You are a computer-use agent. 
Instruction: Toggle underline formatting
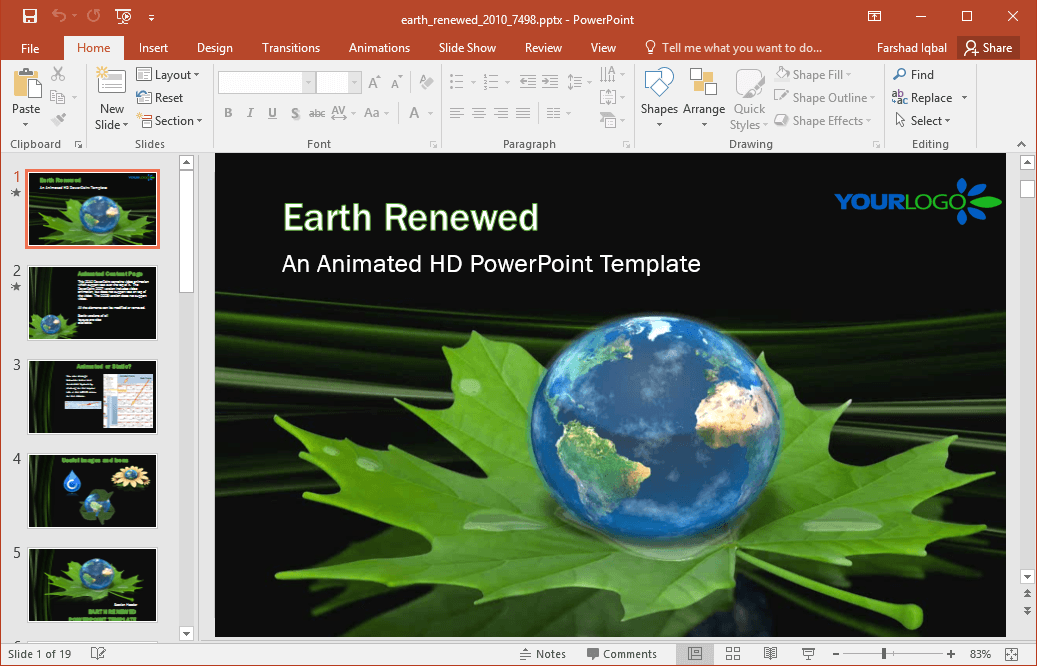[x=271, y=113]
